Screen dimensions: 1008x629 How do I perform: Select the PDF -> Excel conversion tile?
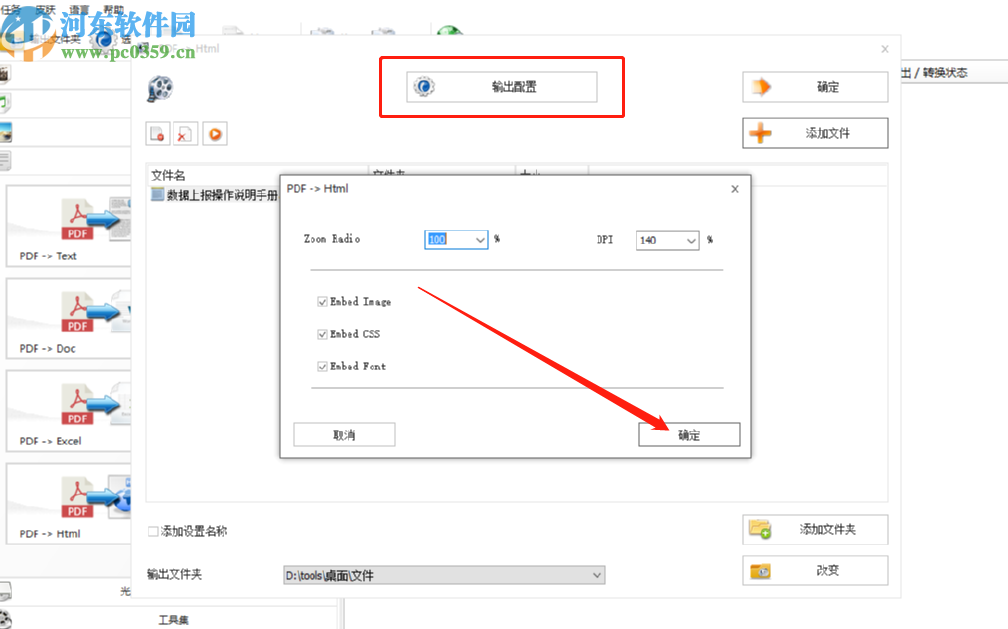point(68,412)
